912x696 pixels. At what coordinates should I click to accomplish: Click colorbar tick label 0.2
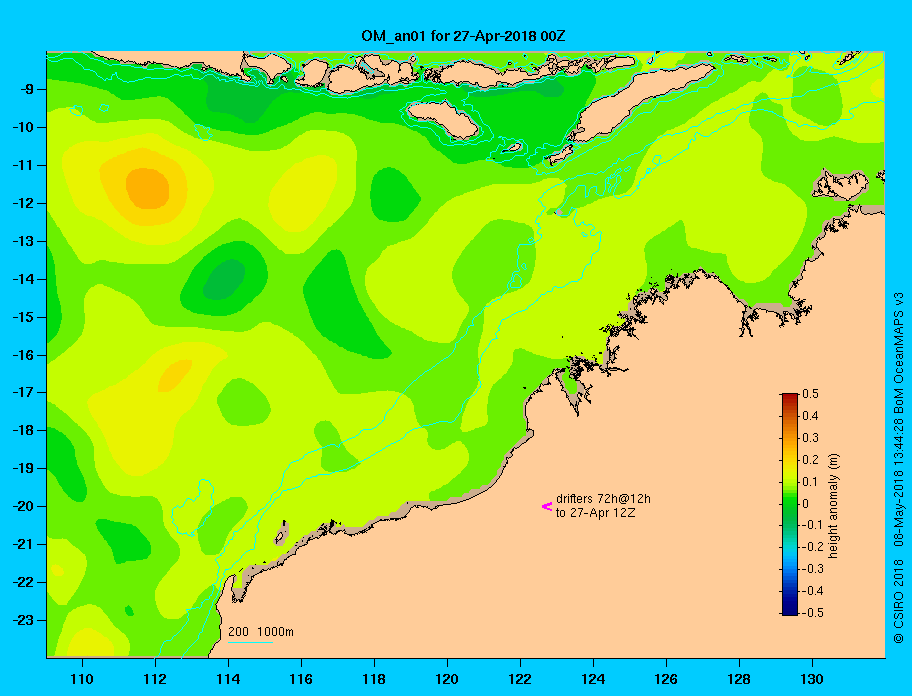coord(810,459)
